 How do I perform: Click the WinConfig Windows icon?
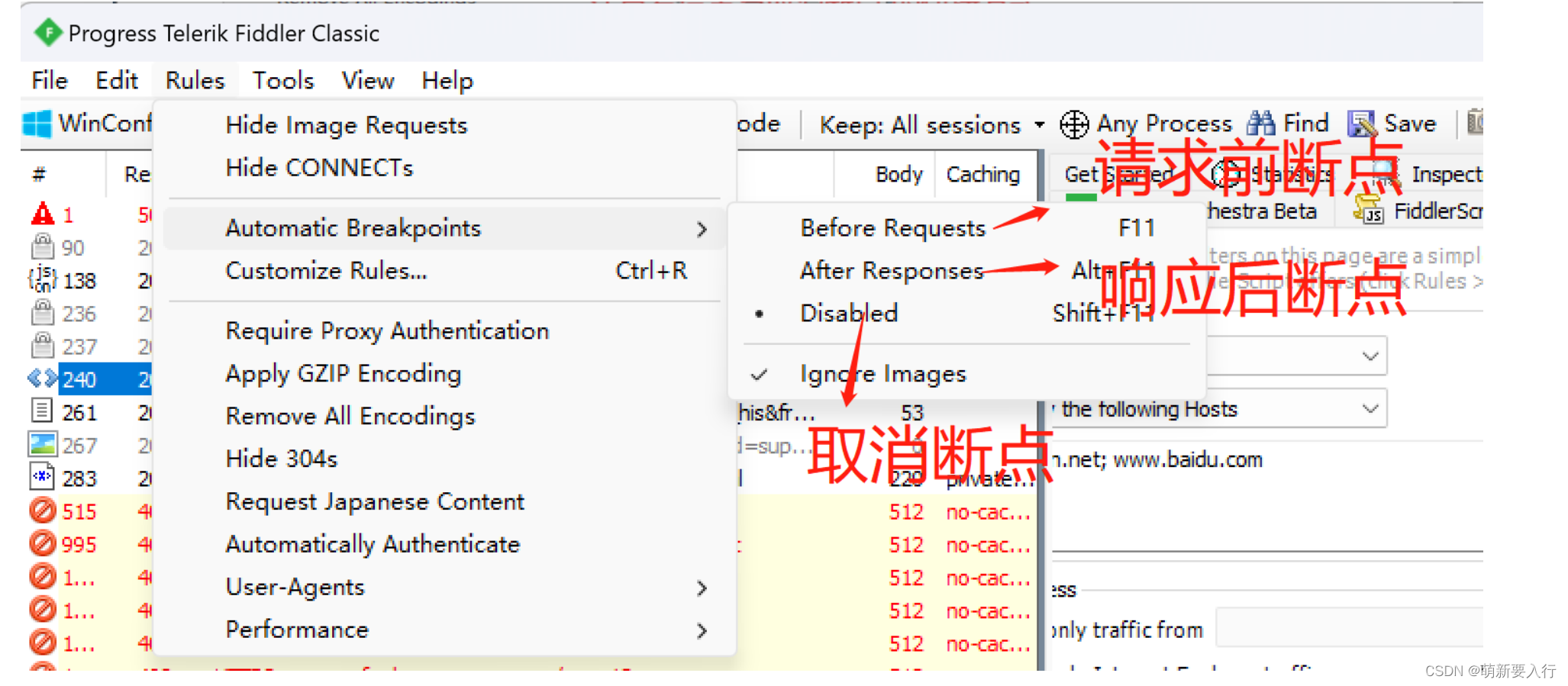point(37,124)
